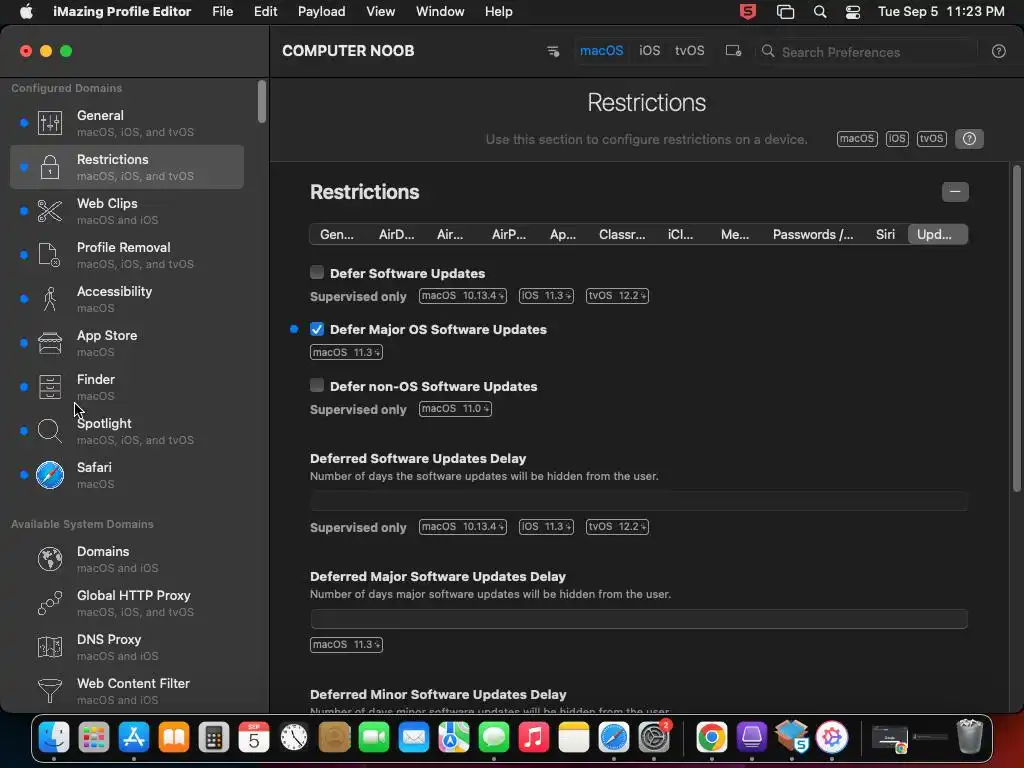The width and height of the screenshot is (1024, 768).
Task: Open the Classr... restrictions tab
Action: pyautogui.click(x=622, y=234)
